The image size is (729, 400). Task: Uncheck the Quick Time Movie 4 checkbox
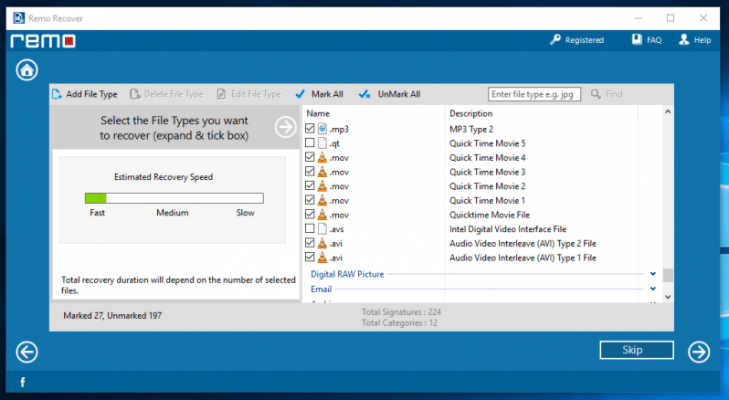pyautogui.click(x=310, y=157)
